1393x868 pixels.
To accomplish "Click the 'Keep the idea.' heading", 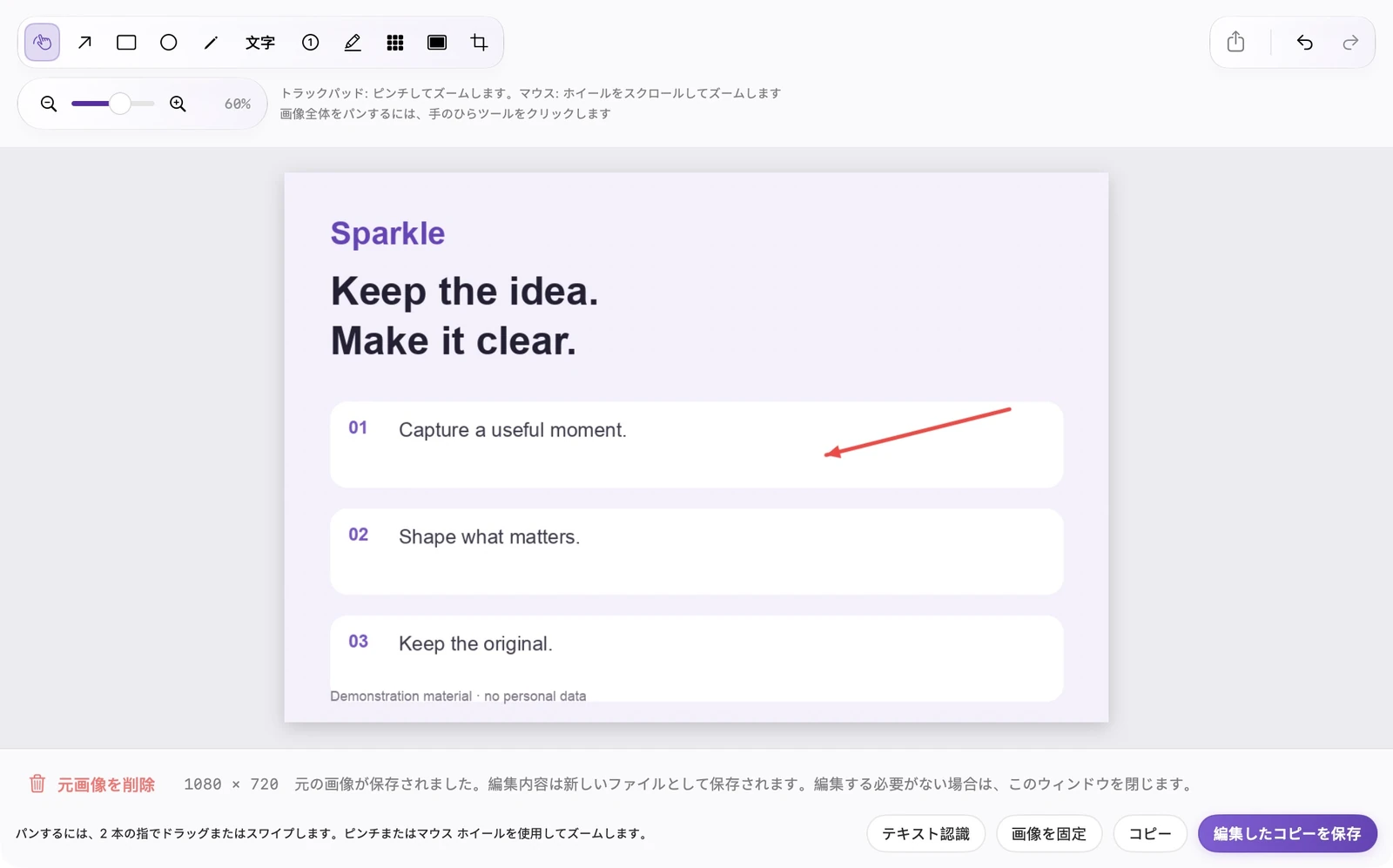I will tap(465, 292).
